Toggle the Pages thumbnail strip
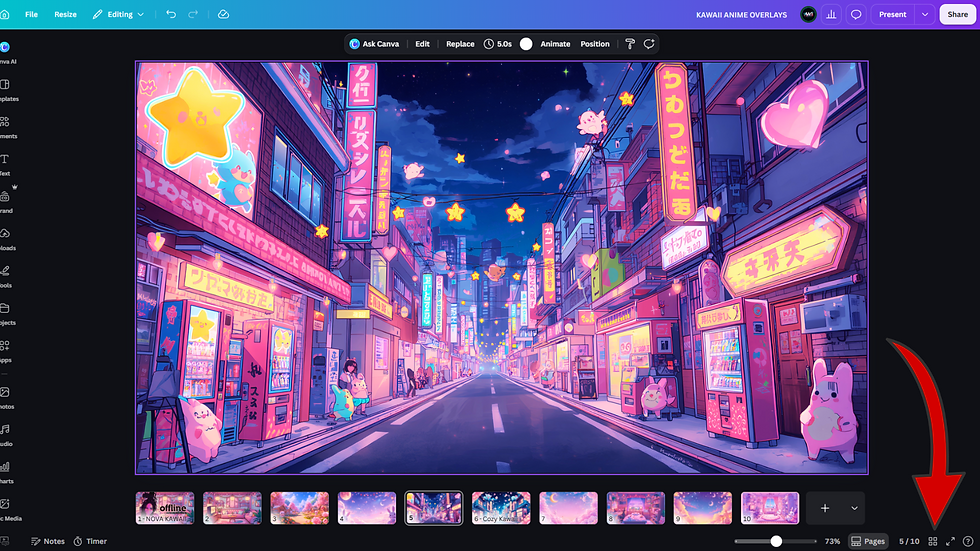The width and height of the screenshot is (980, 551). [x=868, y=541]
